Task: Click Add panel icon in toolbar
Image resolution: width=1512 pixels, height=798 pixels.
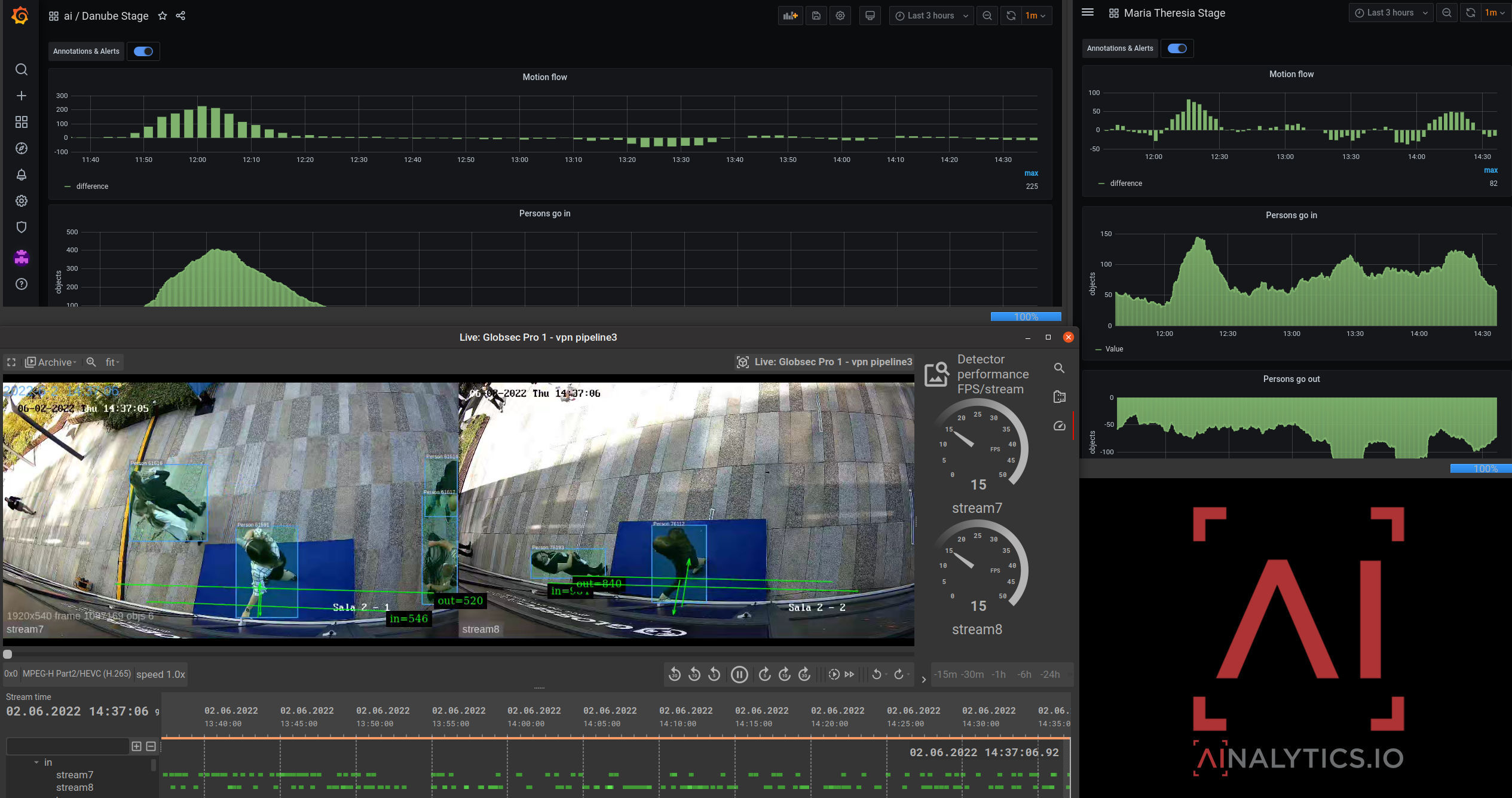Action: coord(790,16)
